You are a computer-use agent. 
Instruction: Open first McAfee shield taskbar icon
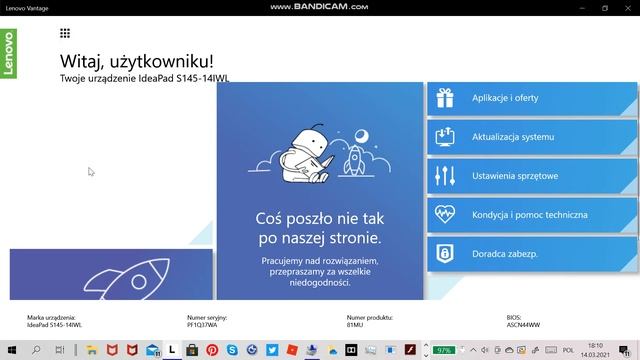(112, 350)
